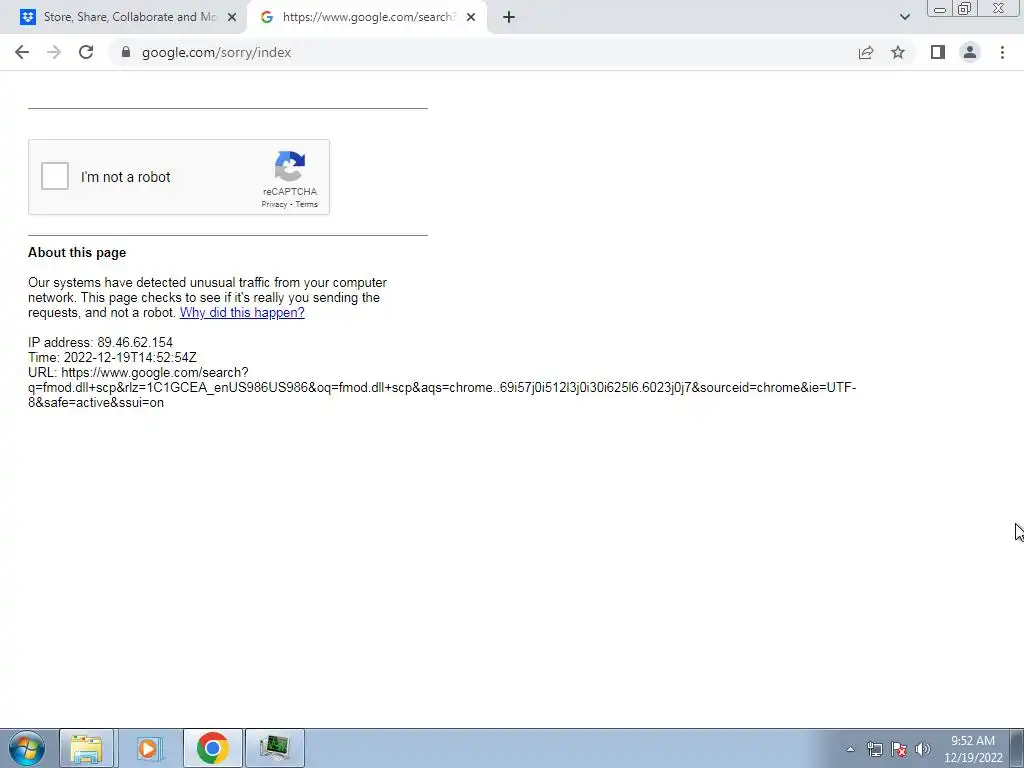Open the network status tray icon
The height and width of the screenshot is (768, 1024).
pos(874,749)
